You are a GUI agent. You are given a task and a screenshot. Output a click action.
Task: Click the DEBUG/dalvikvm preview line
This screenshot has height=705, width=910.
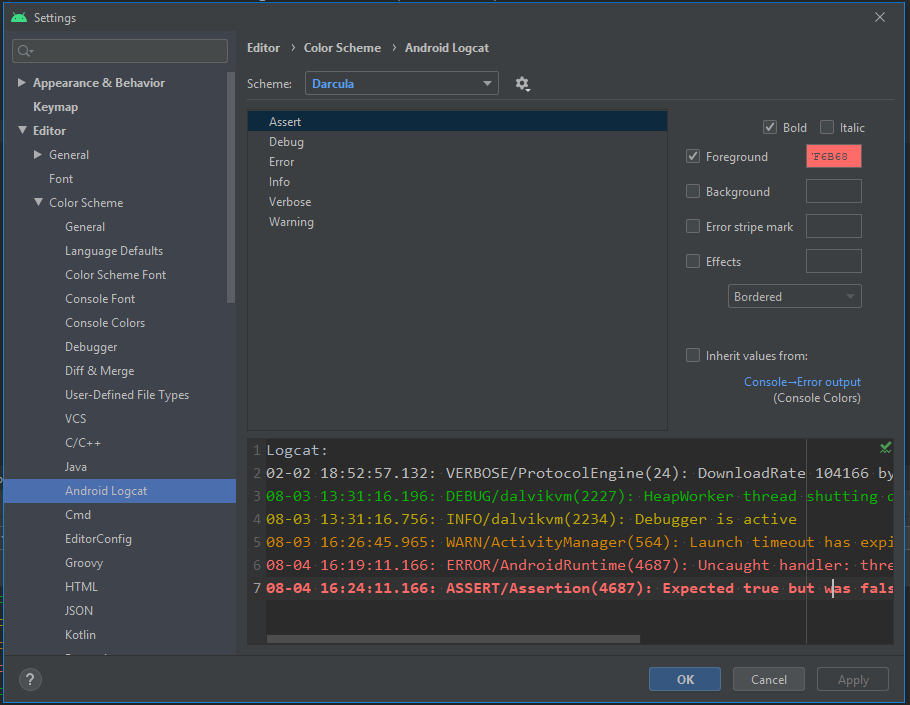(579, 496)
